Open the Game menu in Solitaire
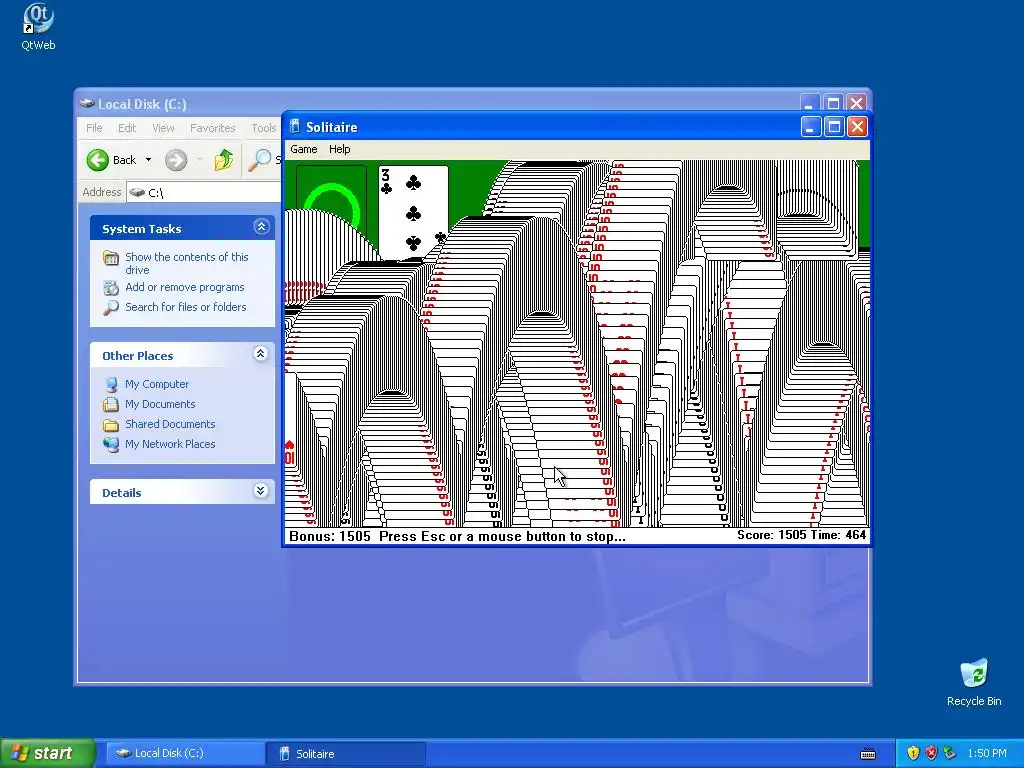Image resolution: width=1024 pixels, height=768 pixels. click(x=304, y=149)
